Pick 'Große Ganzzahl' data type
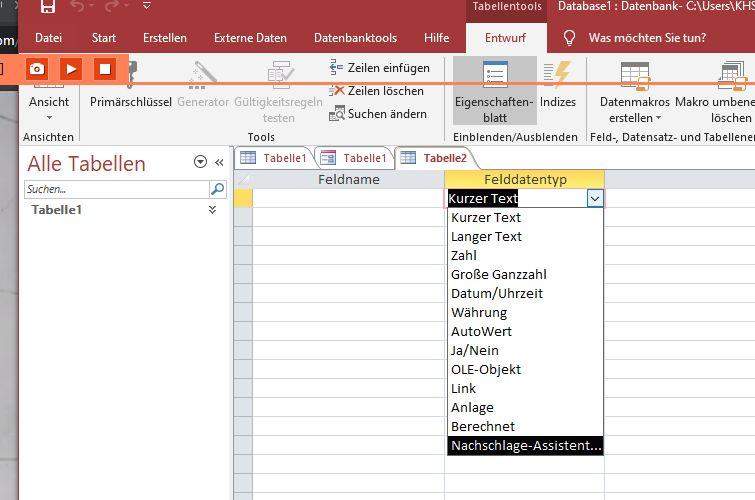 tap(525, 275)
